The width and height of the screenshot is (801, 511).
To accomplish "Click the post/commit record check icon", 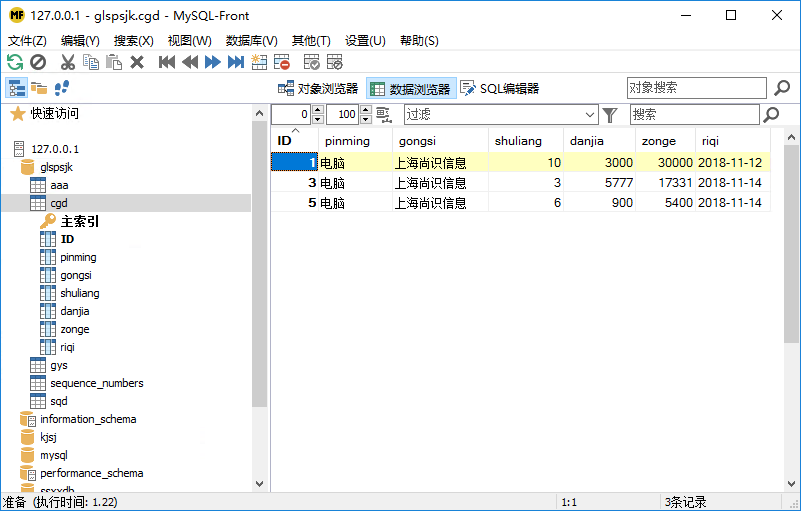I will 311,62.
